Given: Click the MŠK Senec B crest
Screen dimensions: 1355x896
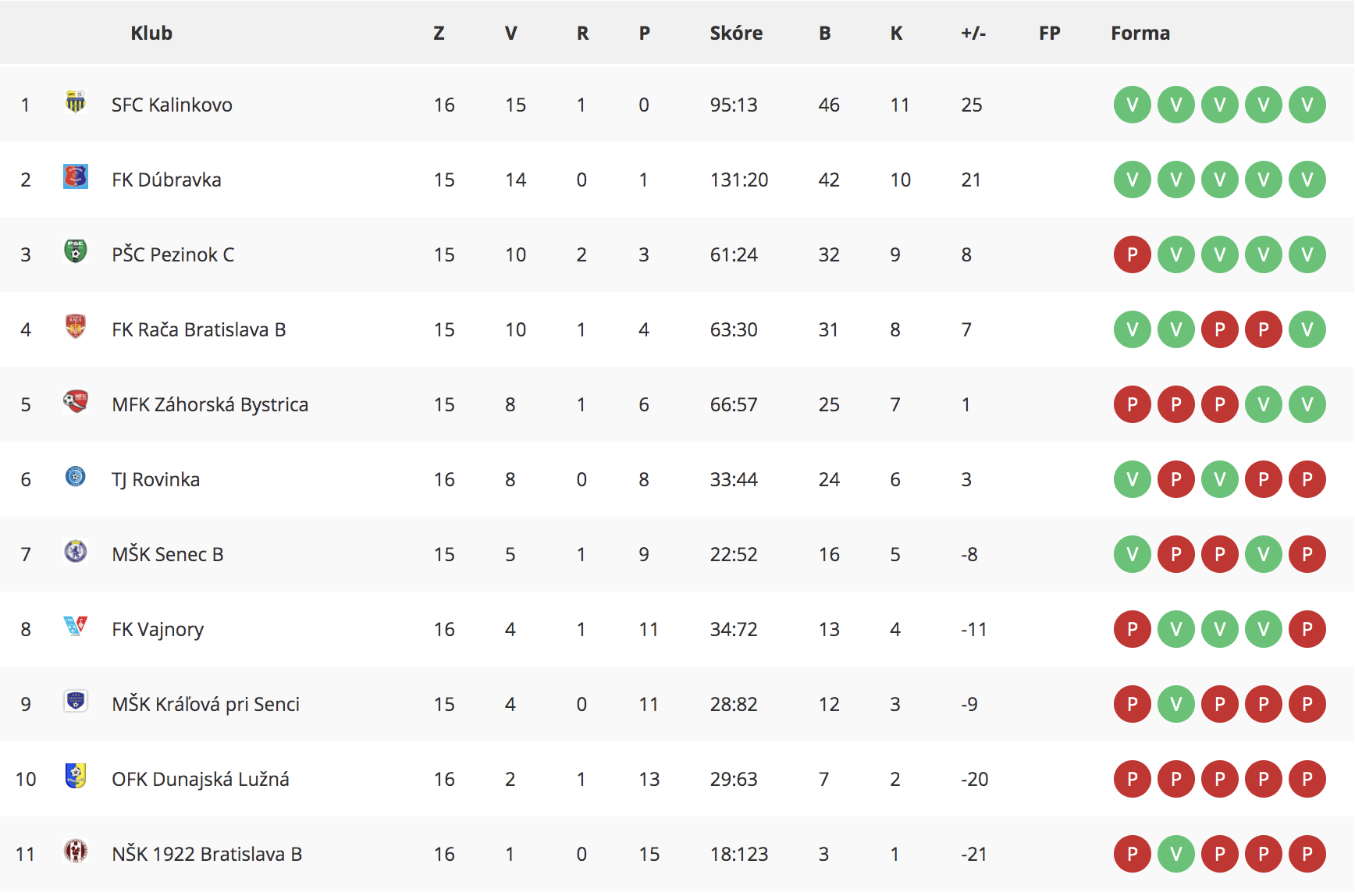Looking at the screenshot, I should pyautogui.click(x=76, y=551).
